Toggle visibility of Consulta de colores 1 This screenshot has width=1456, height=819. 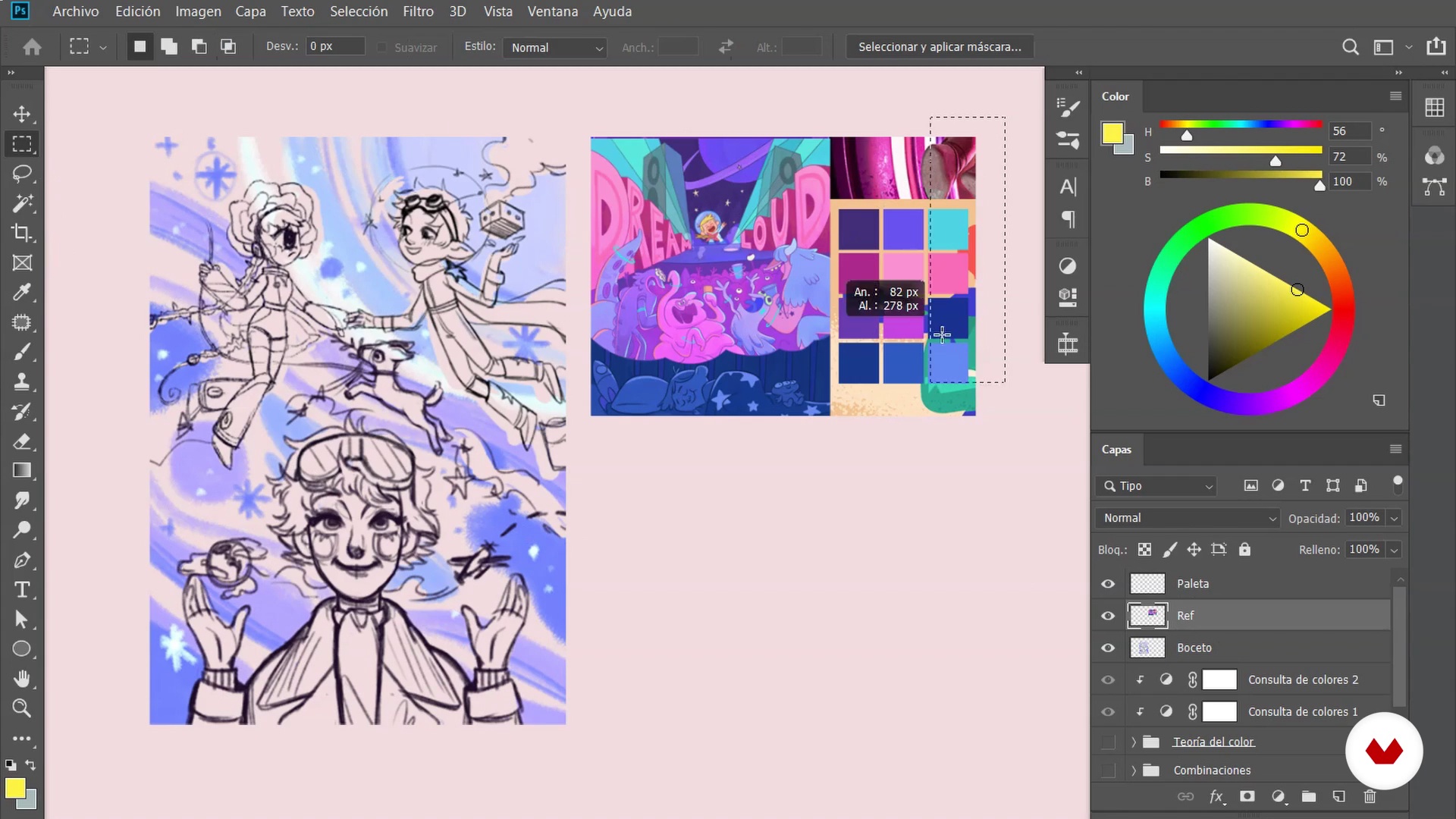[1108, 711]
